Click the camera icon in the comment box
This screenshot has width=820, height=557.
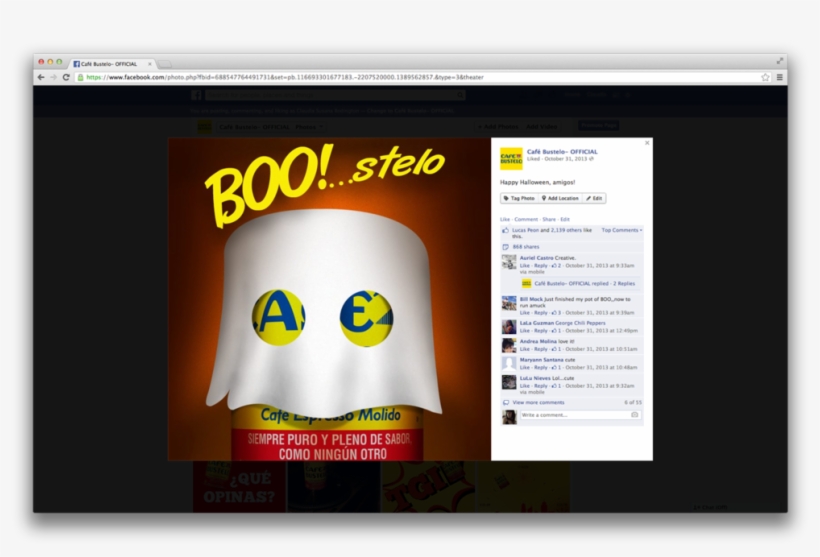click(634, 415)
